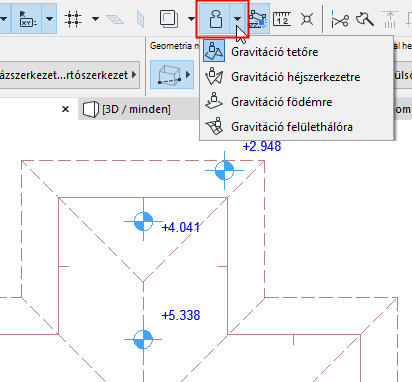
Task: Click Gravitáció héjszerkezetre shell icon
Action: tap(214, 76)
